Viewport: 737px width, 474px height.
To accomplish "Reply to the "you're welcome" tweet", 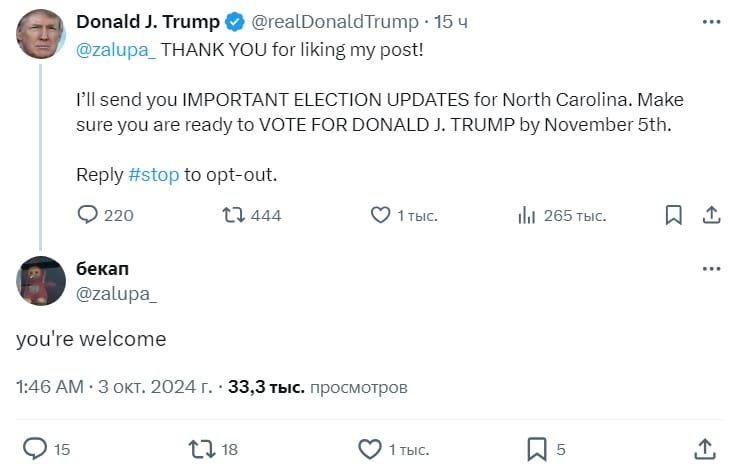I will click(35, 449).
